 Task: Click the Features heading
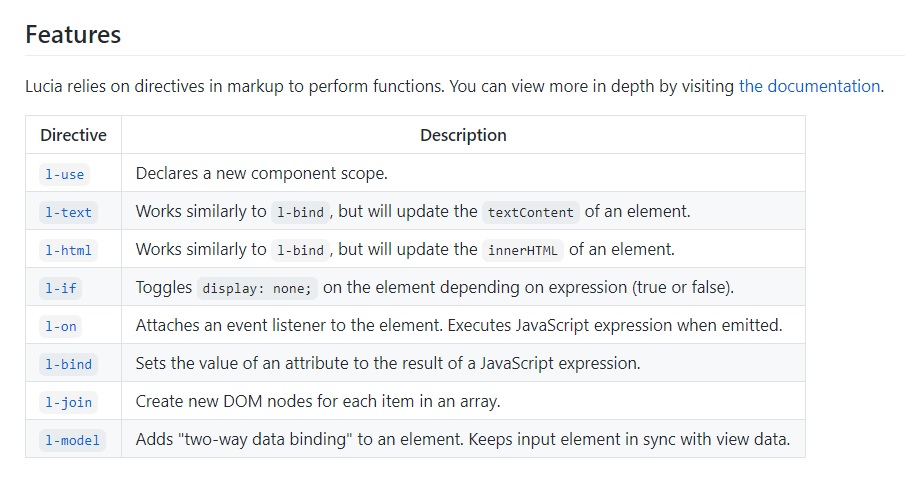pos(73,35)
